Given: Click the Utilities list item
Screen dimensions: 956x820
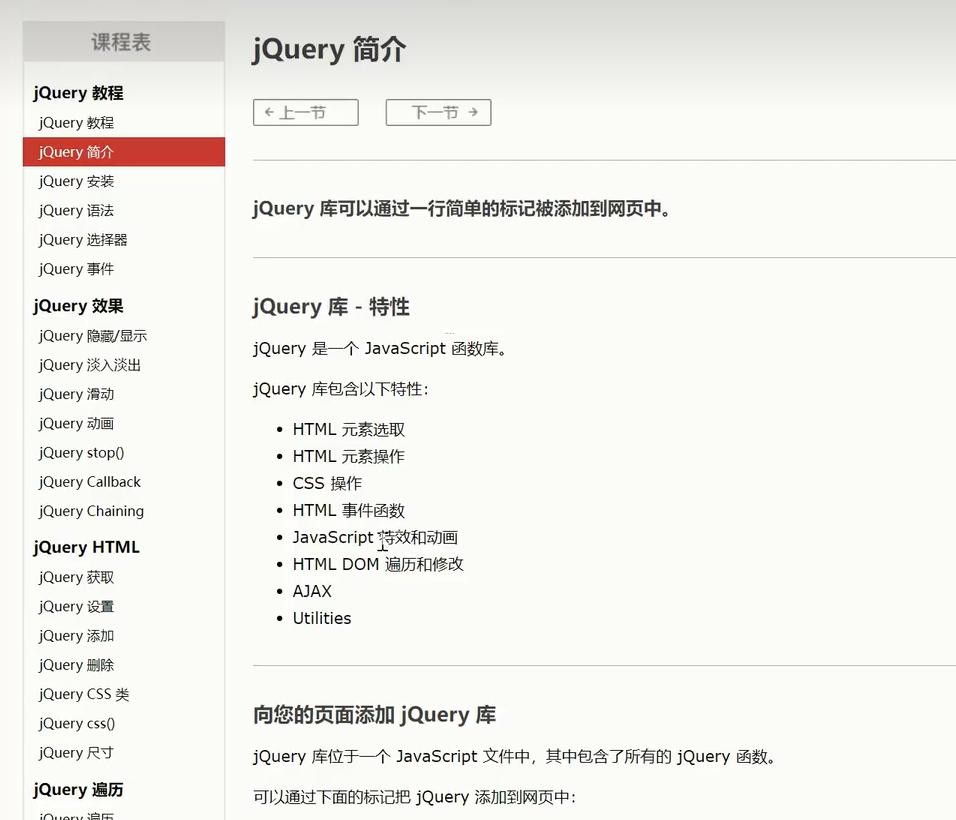Looking at the screenshot, I should click(x=322, y=618).
